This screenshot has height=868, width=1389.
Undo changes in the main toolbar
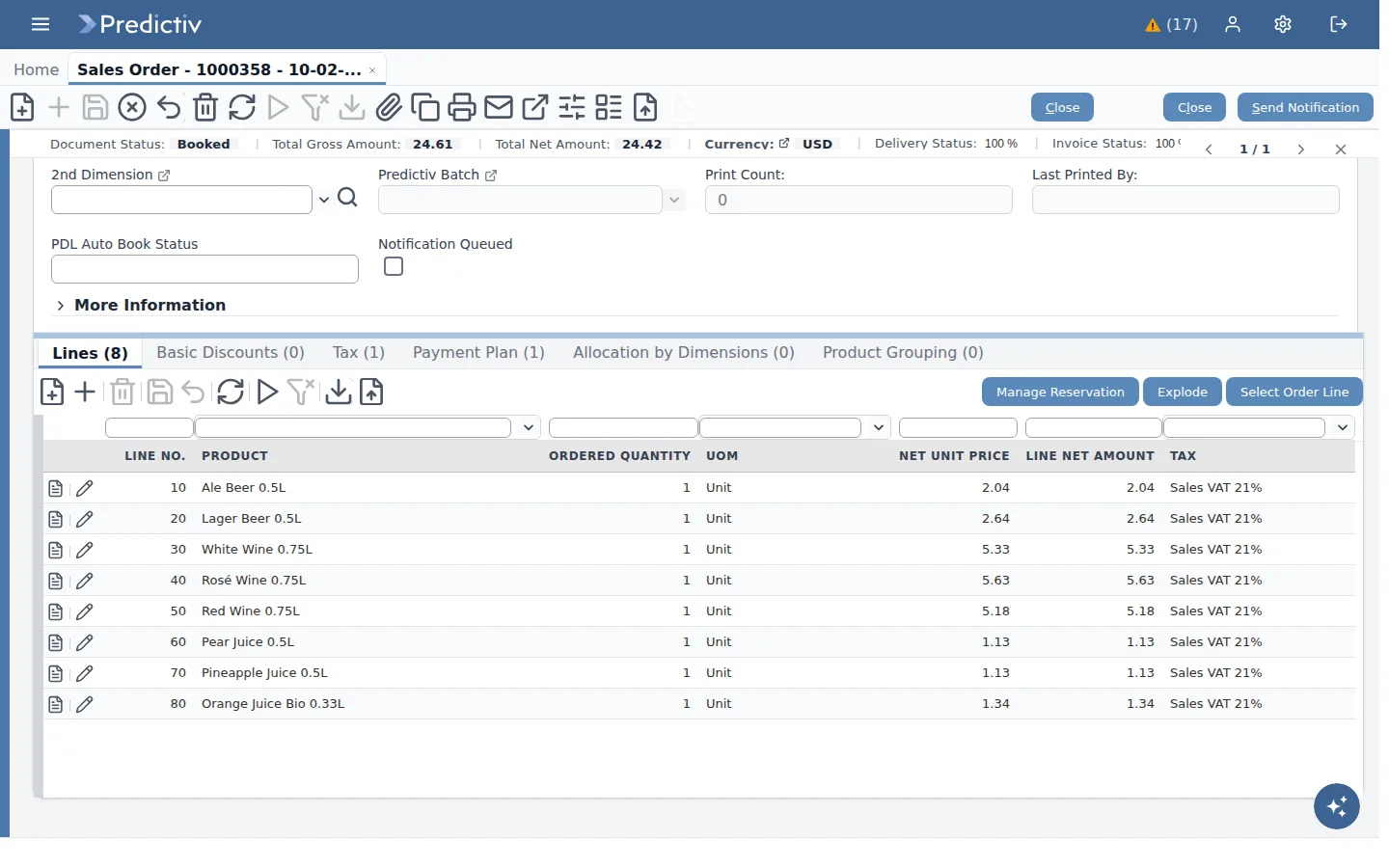tap(169, 107)
